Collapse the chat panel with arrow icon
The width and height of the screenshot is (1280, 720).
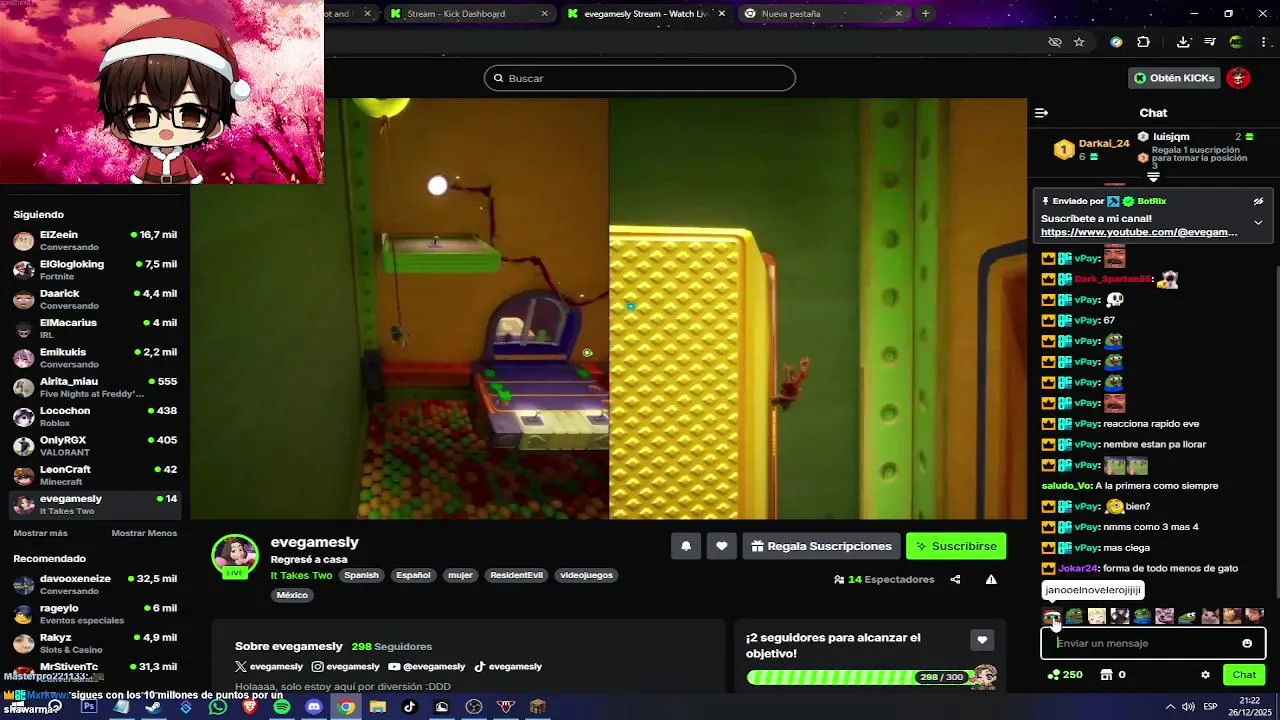coord(1041,113)
